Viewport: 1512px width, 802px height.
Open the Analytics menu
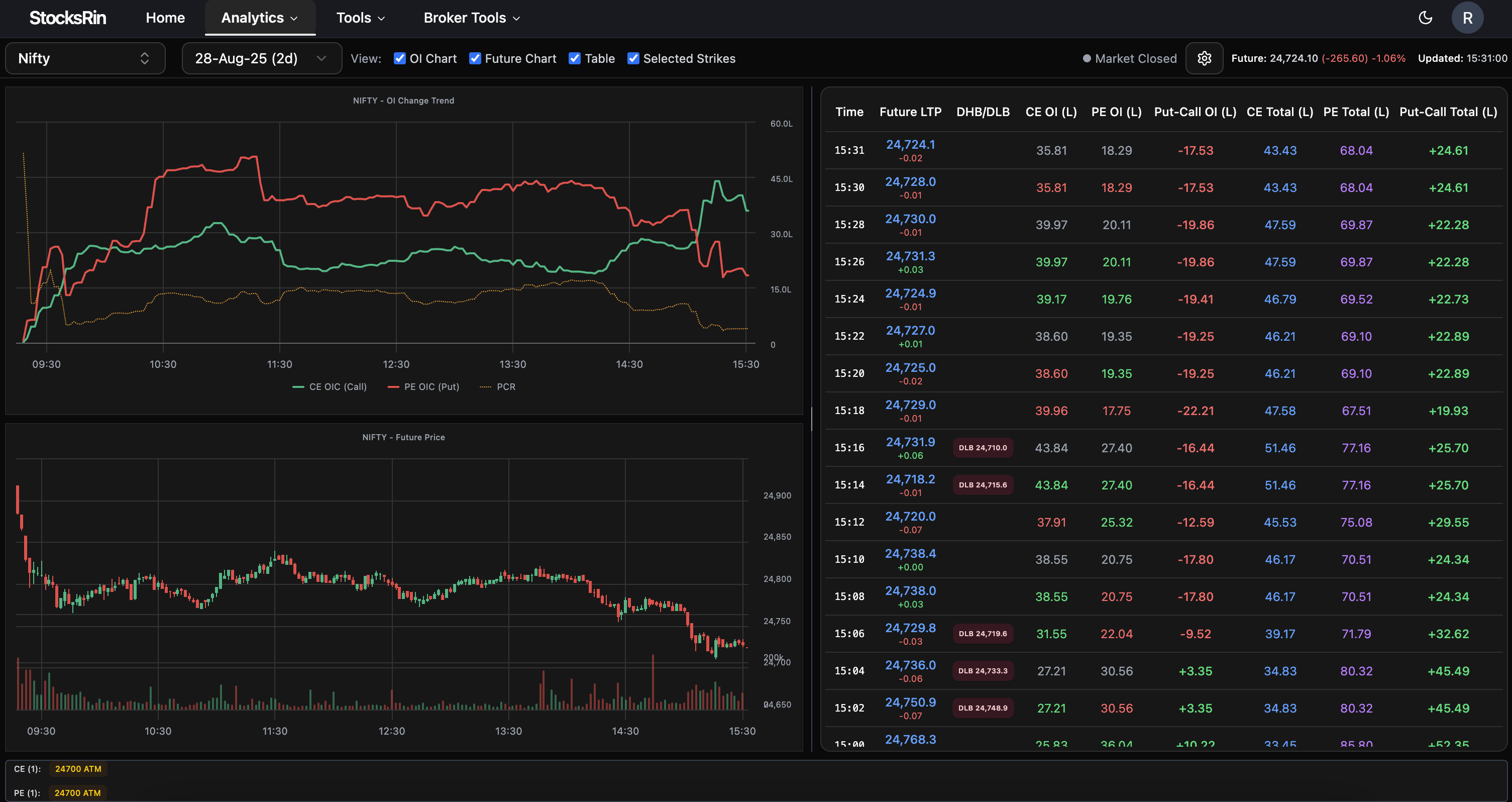tap(259, 18)
